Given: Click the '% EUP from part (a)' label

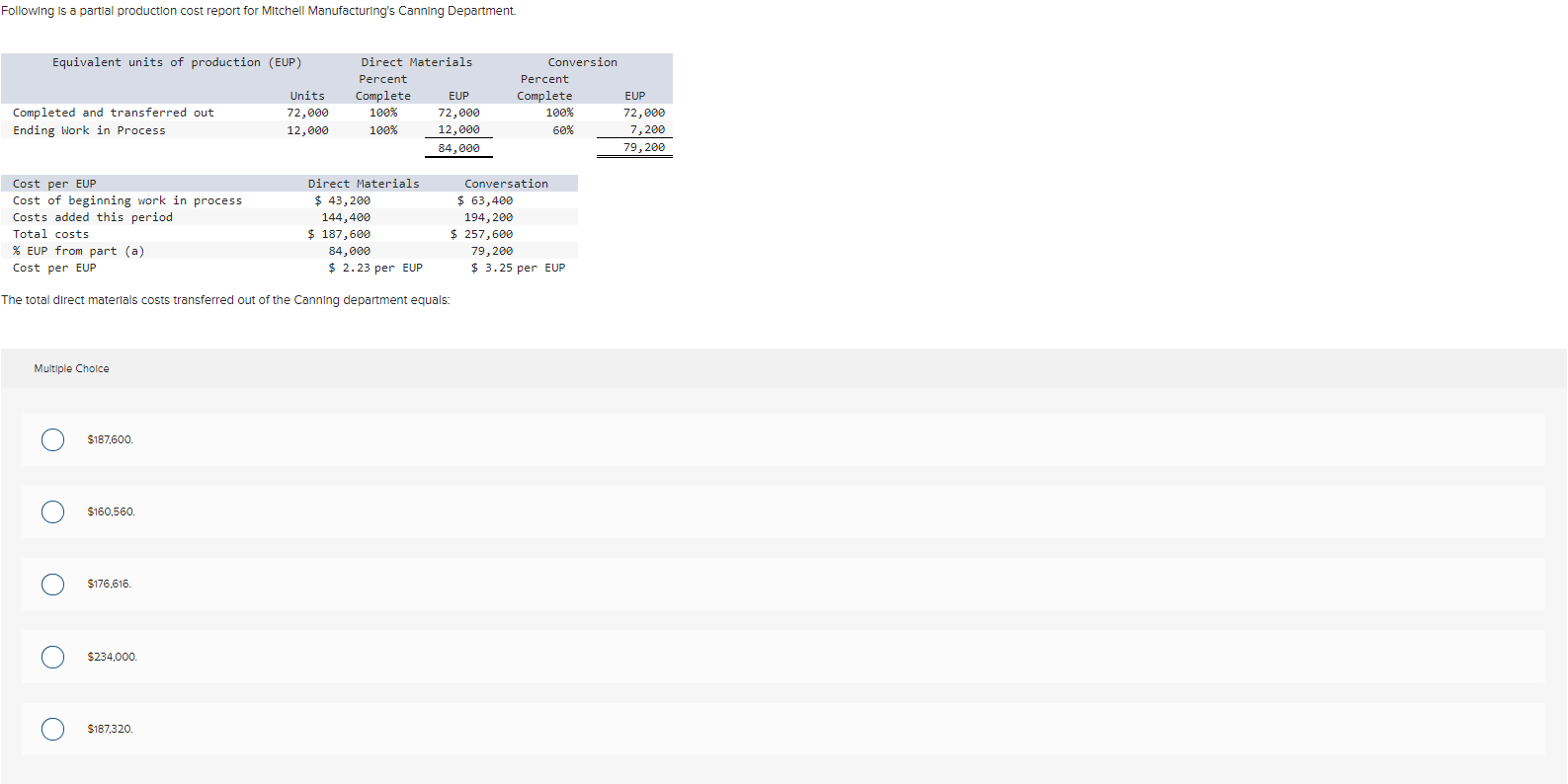Looking at the screenshot, I should (x=79, y=251).
